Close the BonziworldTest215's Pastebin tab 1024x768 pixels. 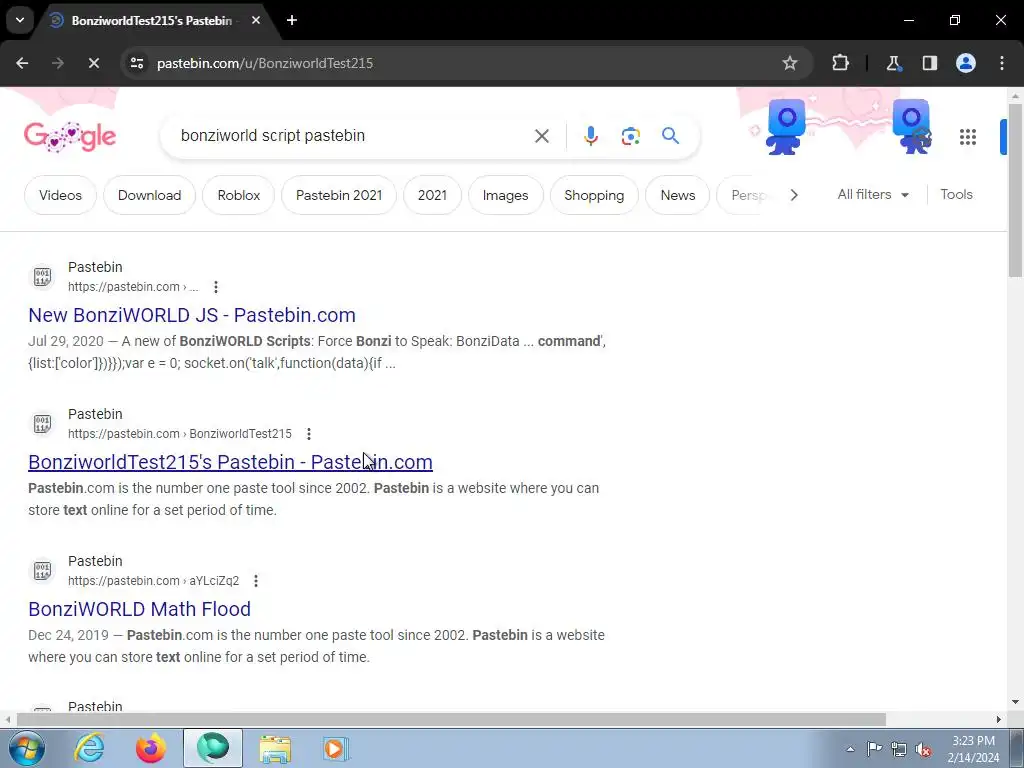click(x=256, y=20)
